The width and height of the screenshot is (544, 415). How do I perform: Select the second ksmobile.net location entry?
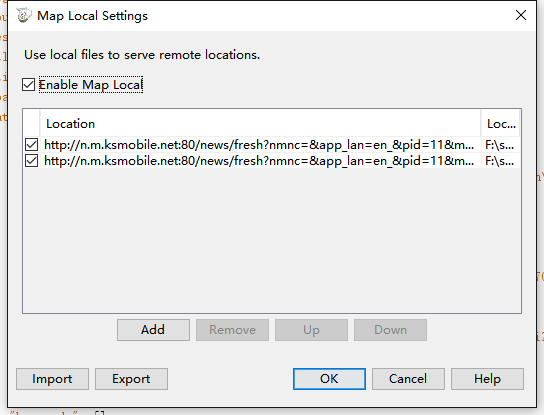click(x=259, y=161)
